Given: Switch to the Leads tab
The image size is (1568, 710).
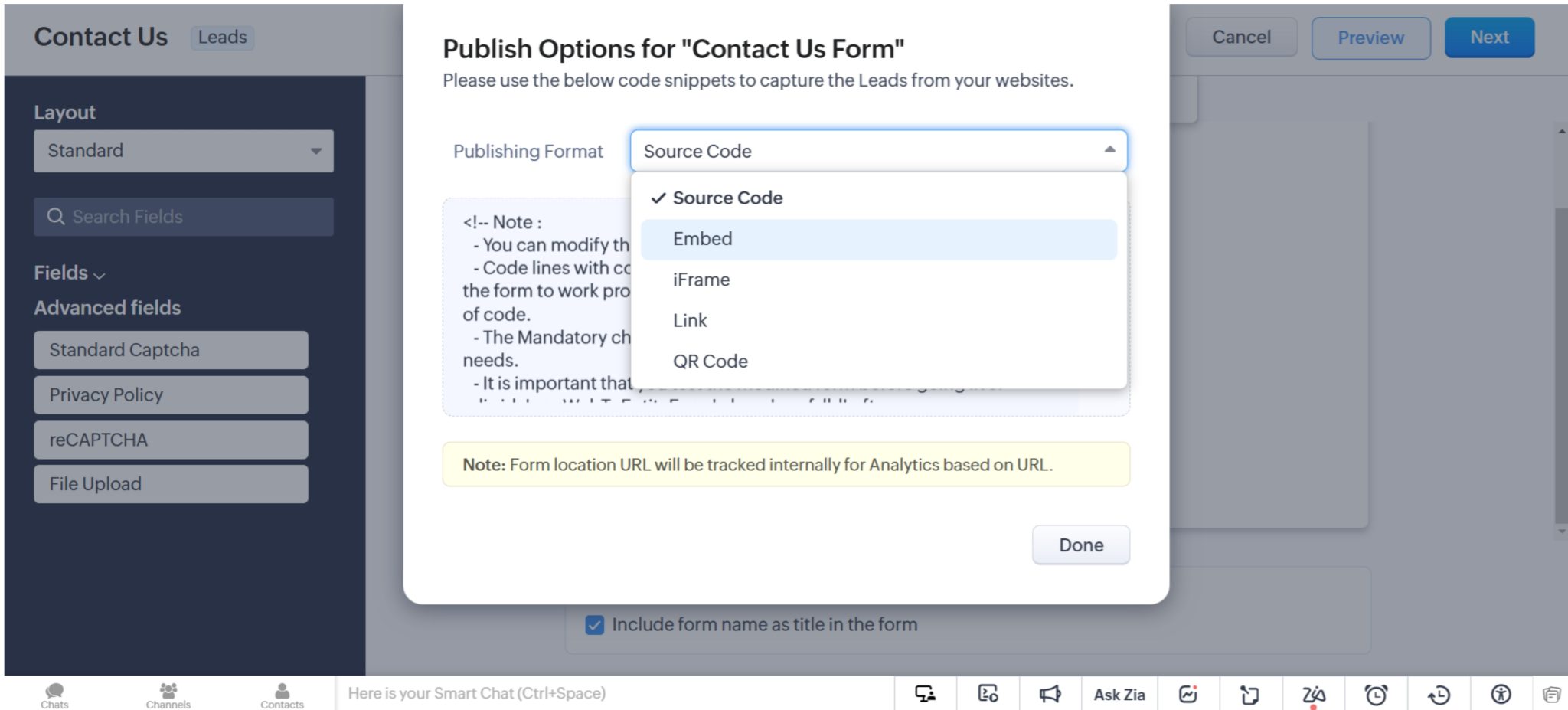Looking at the screenshot, I should click(221, 37).
